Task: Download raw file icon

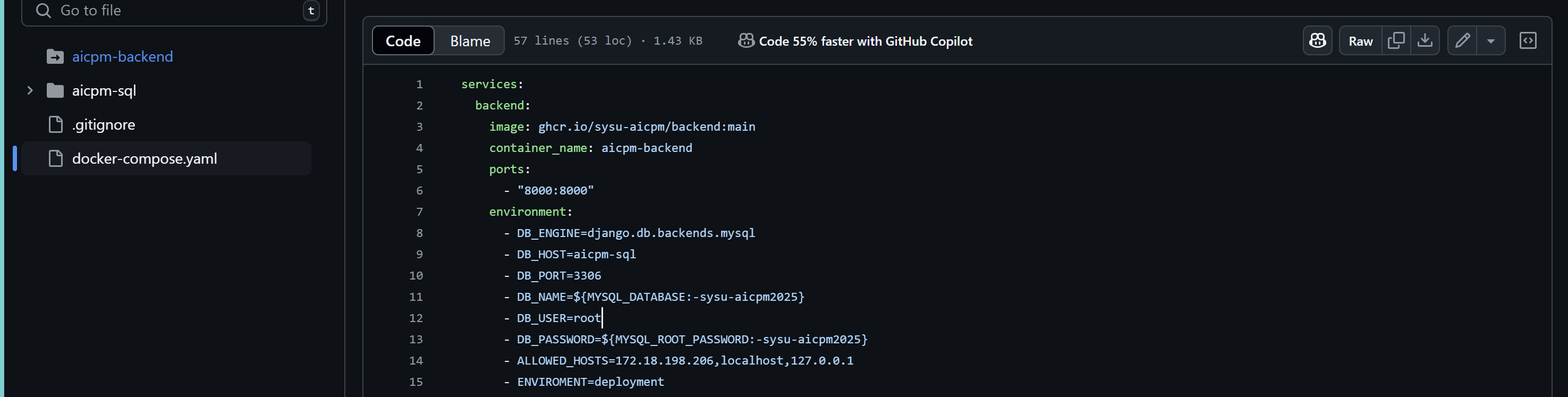Action: point(1425,41)
